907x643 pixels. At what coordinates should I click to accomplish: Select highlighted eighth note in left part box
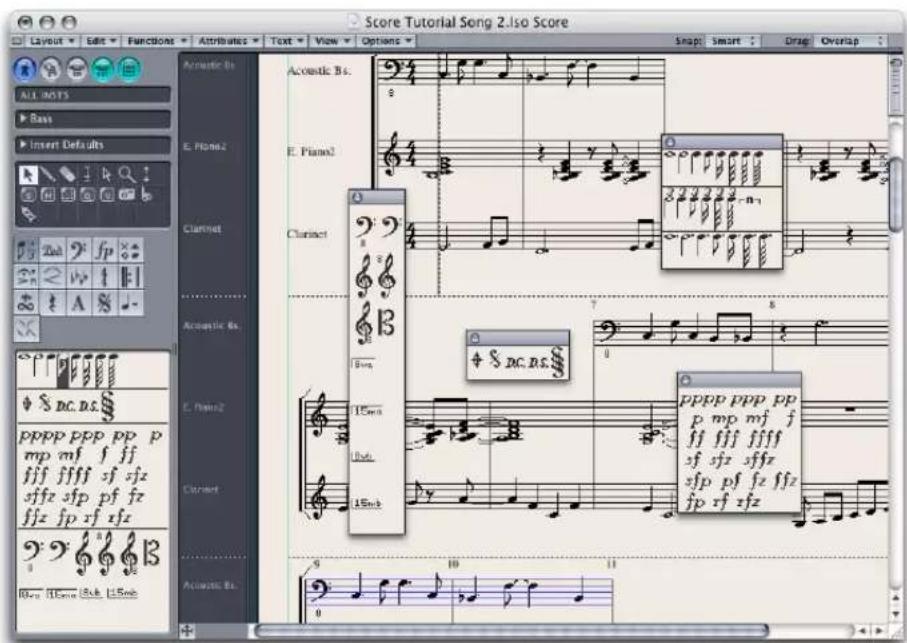[62, 371]
